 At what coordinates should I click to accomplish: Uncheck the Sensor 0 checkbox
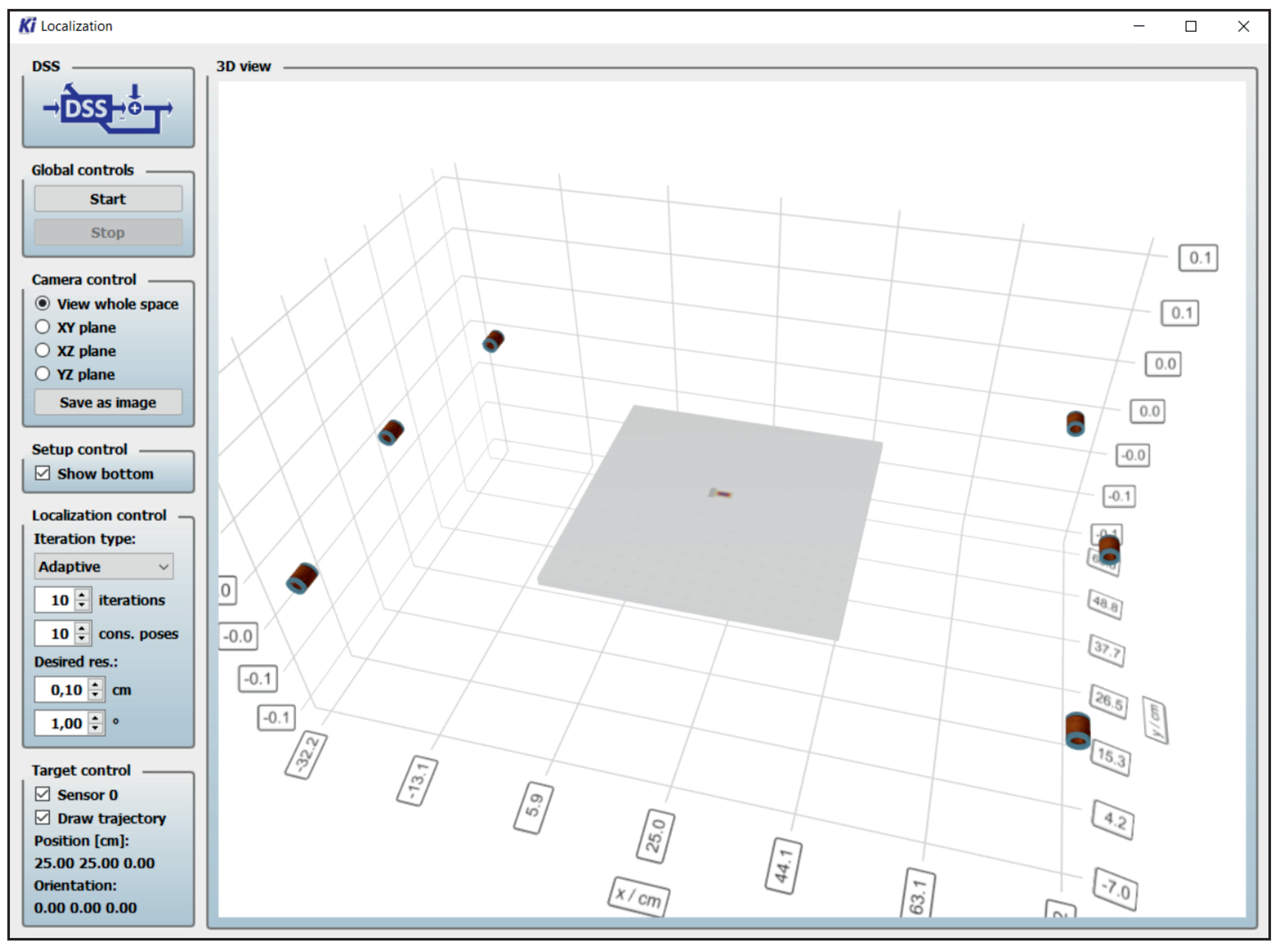(43, 795)
